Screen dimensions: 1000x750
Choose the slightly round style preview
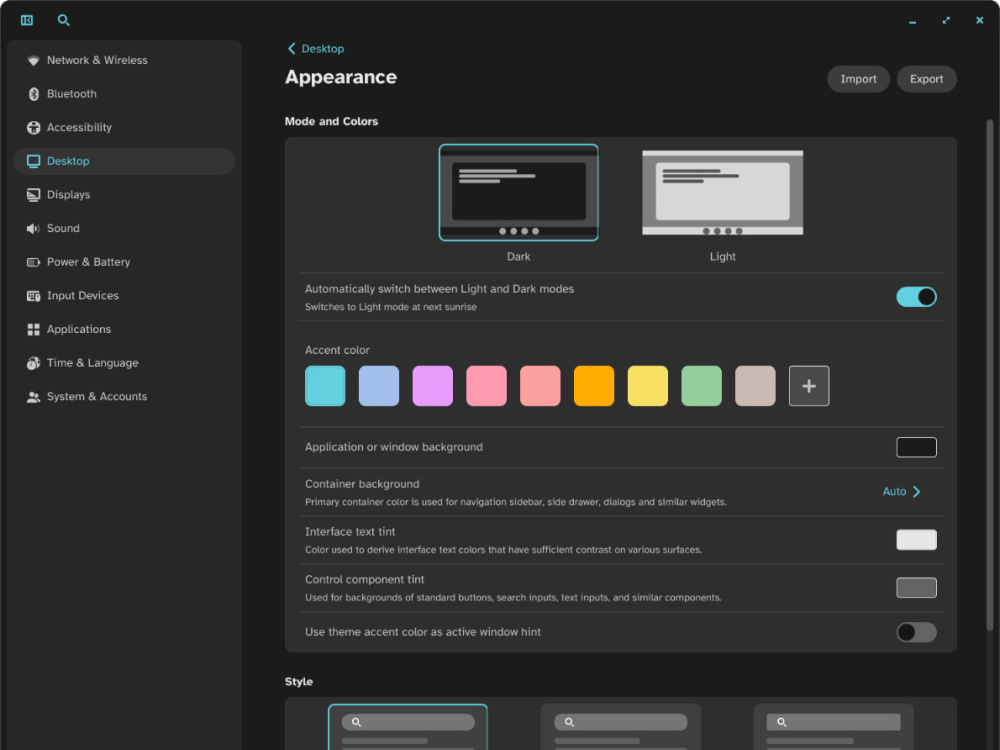tap(621, 727)
